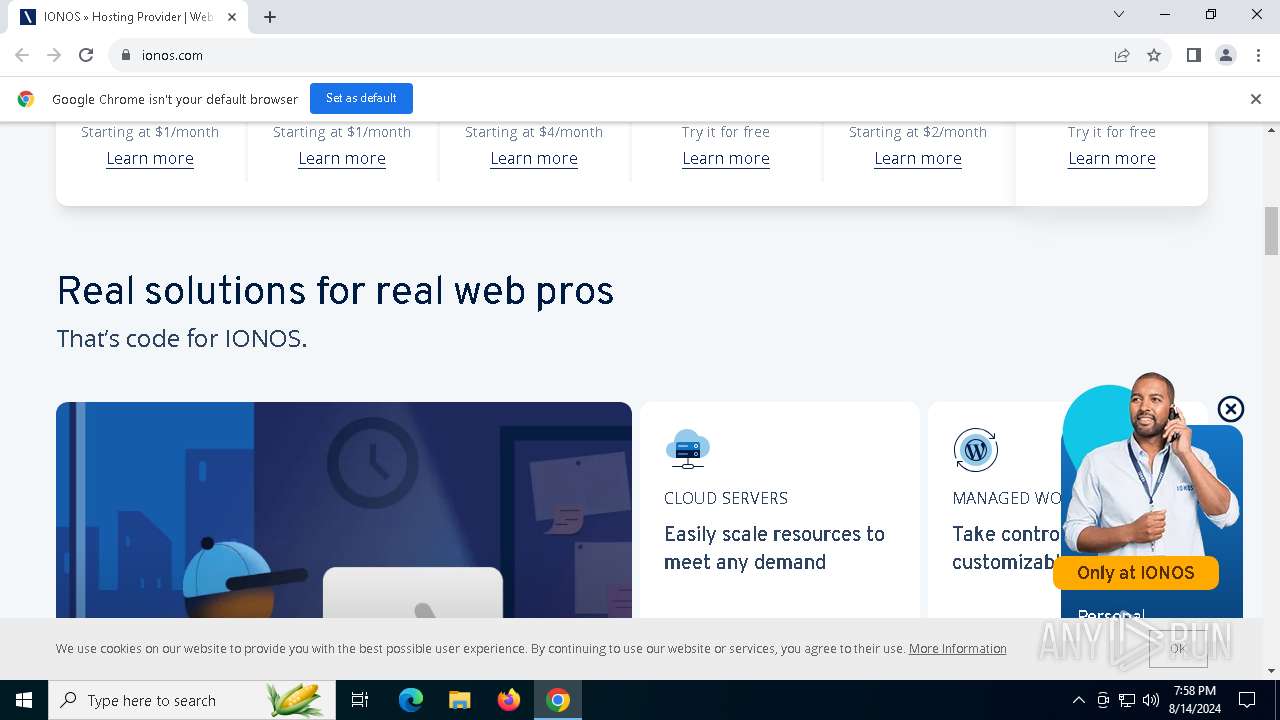Viewport: 1280px width, 720px height.
Task: Click the Managed WordPress logo icon
Action: click(x=976, y=450)
